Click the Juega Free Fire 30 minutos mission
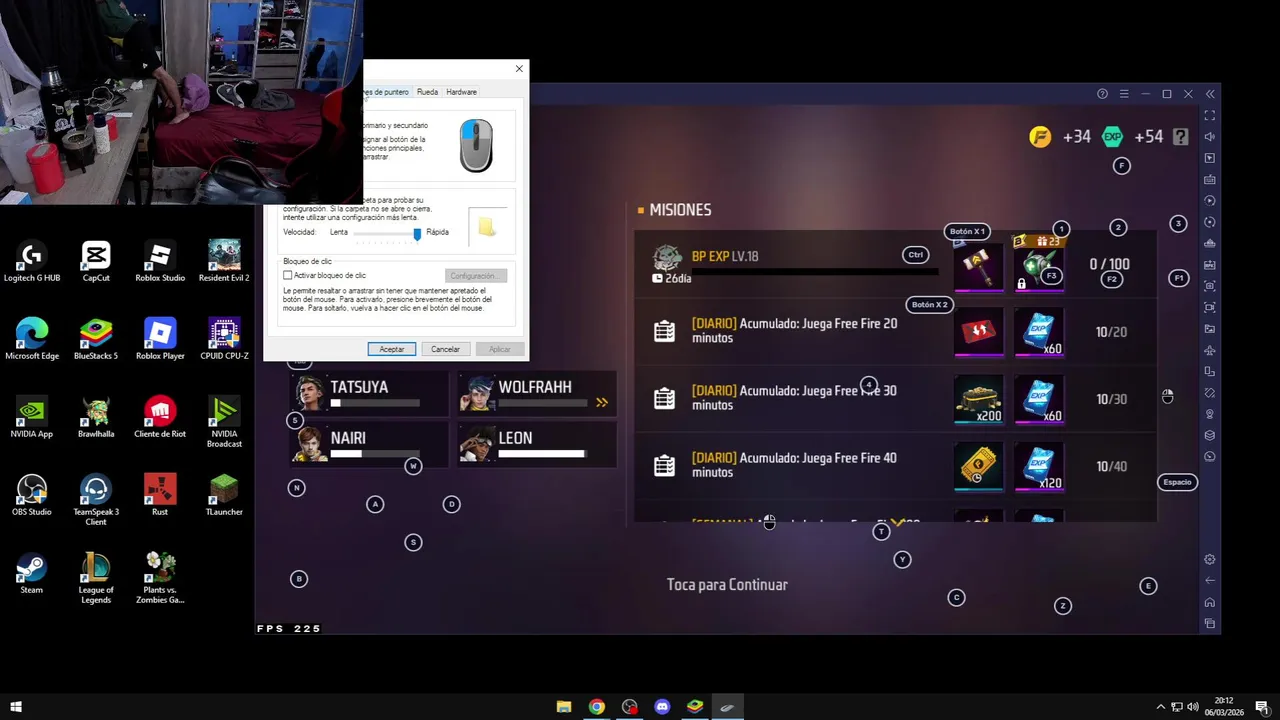This screenshot has height=720, width=1280. point(895,399)
